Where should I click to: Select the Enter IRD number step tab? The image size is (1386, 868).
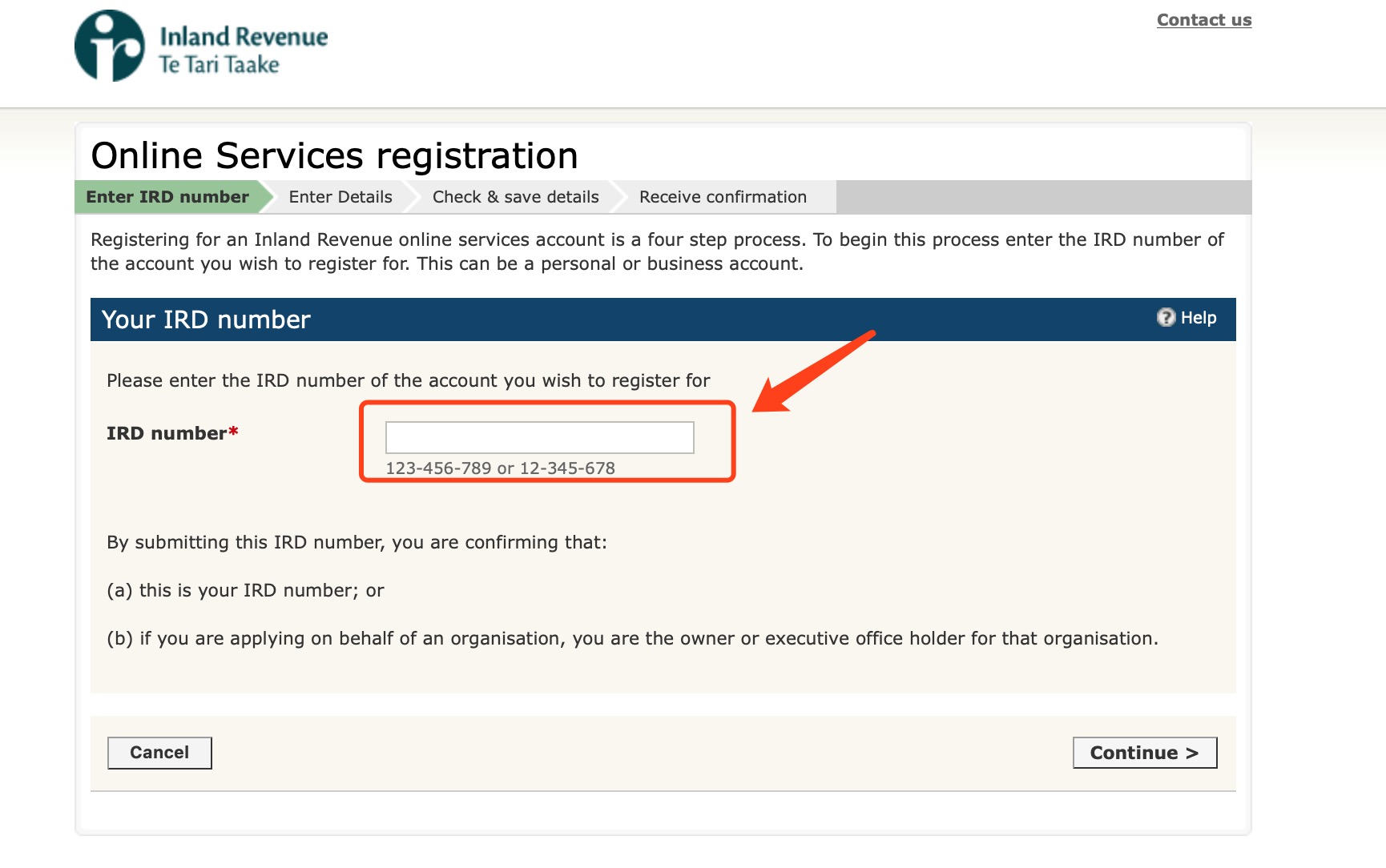pyautogui.click(x=168, y=197)
